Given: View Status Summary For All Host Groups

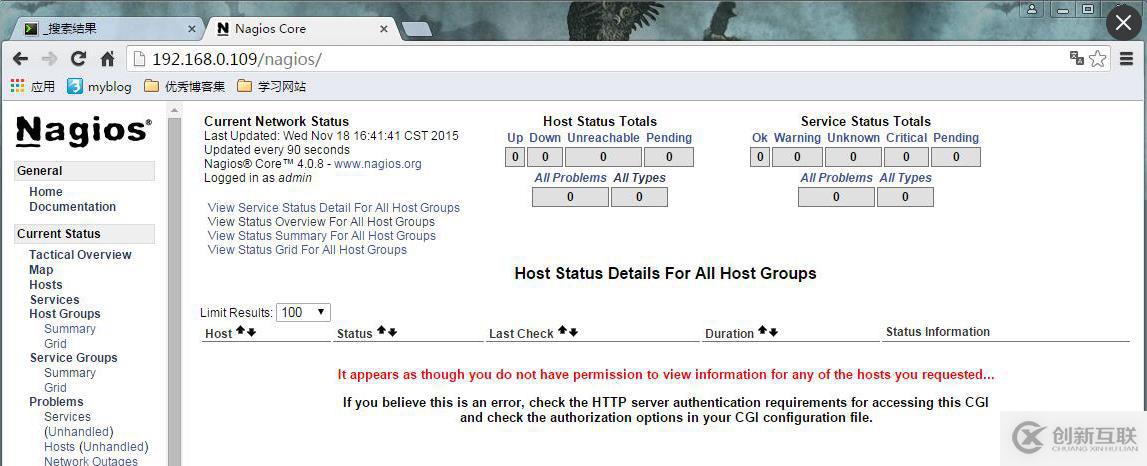Looking at the screenshot, I should click(x=322, y=236).
